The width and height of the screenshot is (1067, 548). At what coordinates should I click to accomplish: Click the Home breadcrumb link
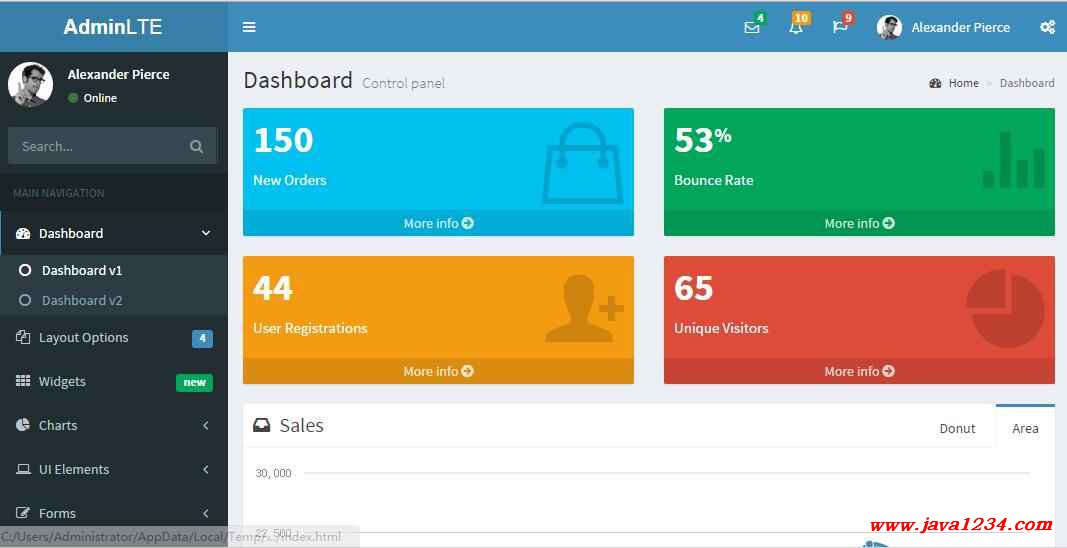[963, 83]
